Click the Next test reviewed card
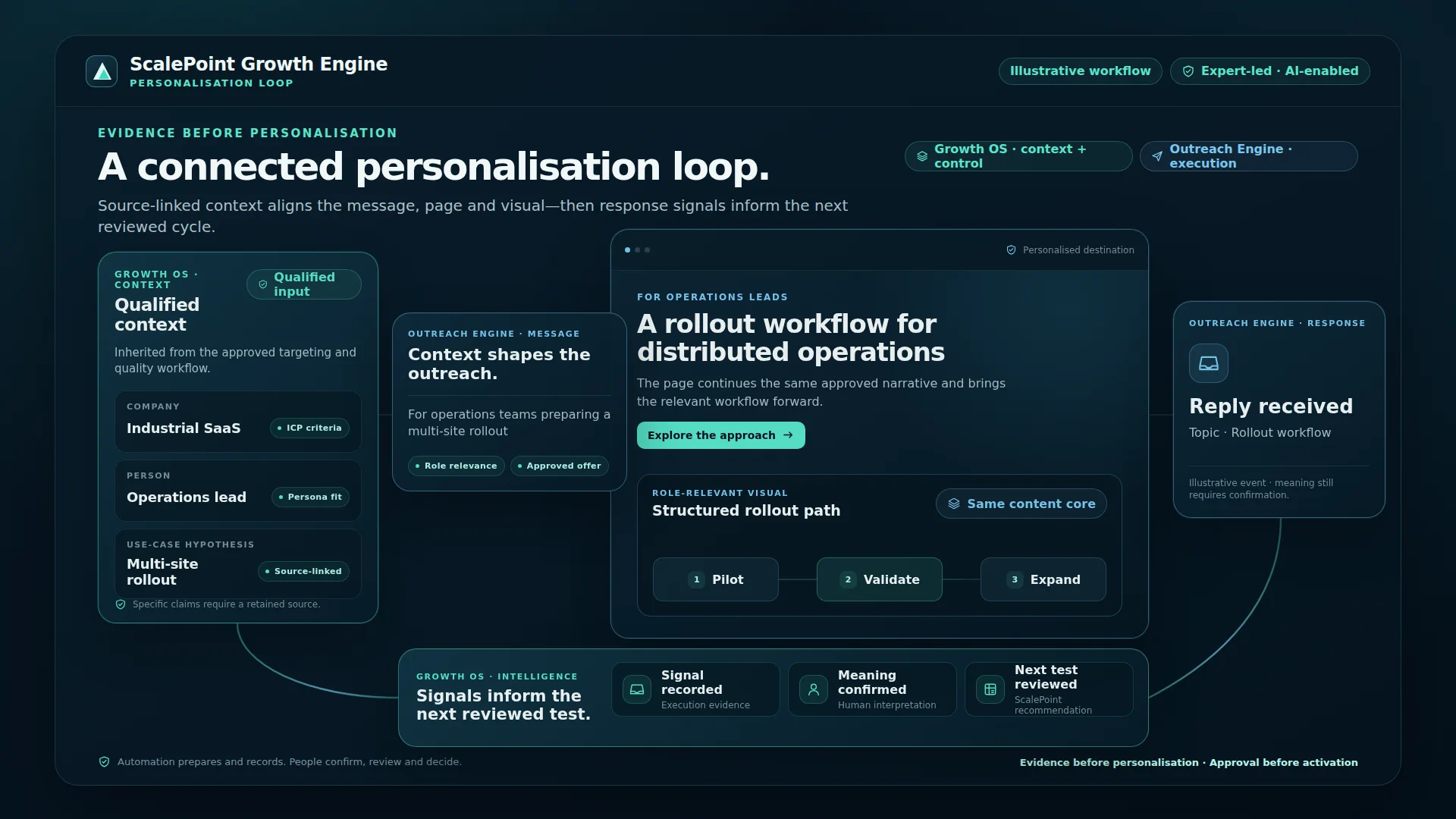The image size is (1456, 819). tap(1049, 689)
